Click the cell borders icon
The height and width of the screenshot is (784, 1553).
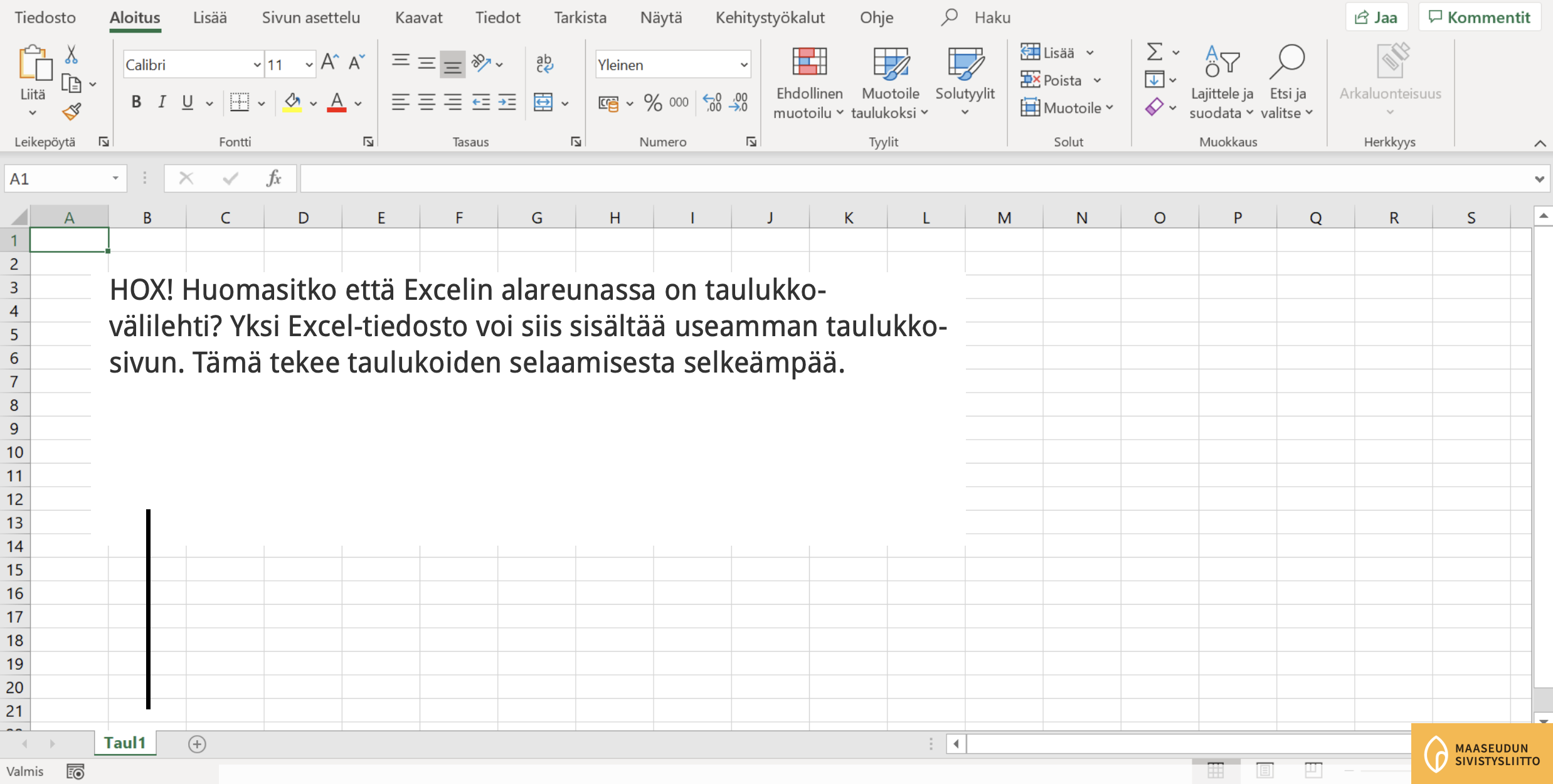coord(239,102)
